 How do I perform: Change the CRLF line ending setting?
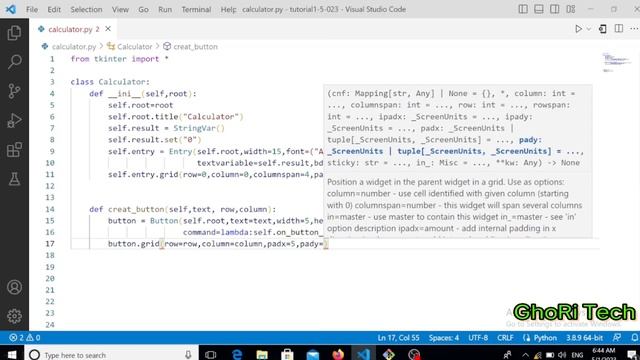tap(505, 338)
